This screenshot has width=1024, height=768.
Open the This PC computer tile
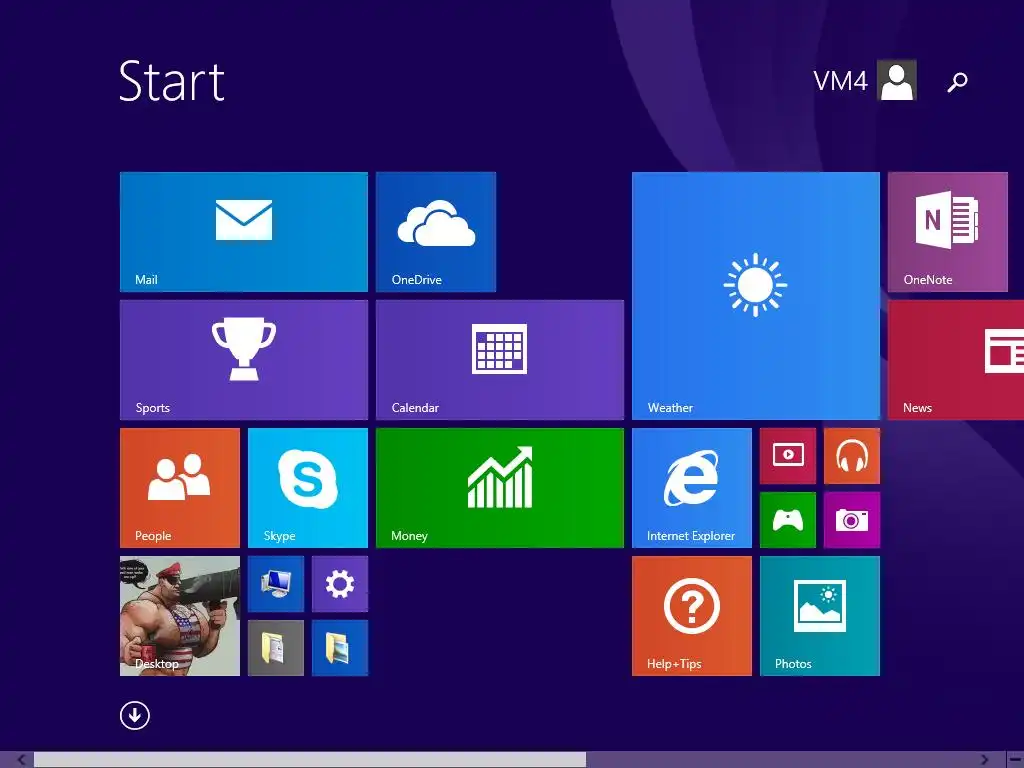[x=276, y=584]
